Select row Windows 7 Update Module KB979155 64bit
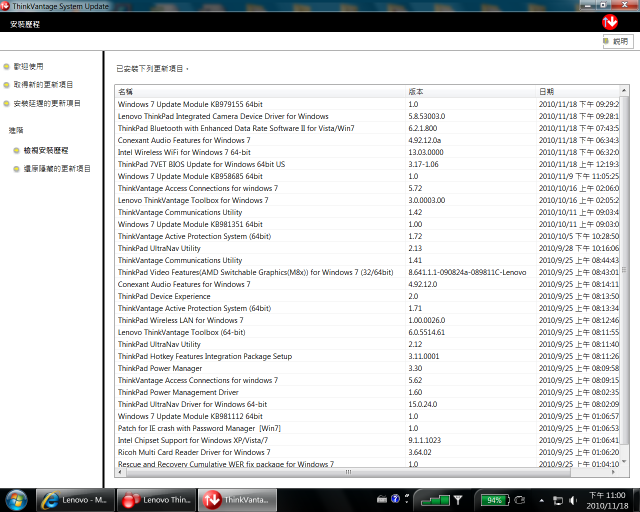The height and width of the screenshot is (512, 640). [x=367, y=104]
